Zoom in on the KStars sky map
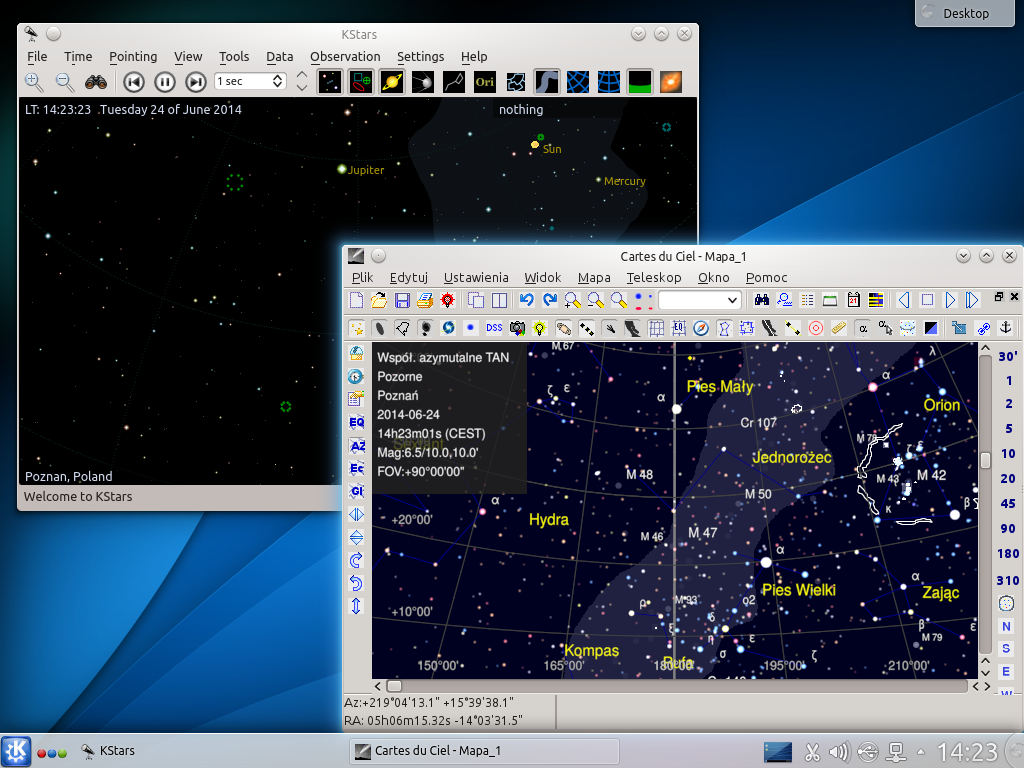The height and width of the screenshot is (768, 1024). pyautogui.click(x=34, y=82)
